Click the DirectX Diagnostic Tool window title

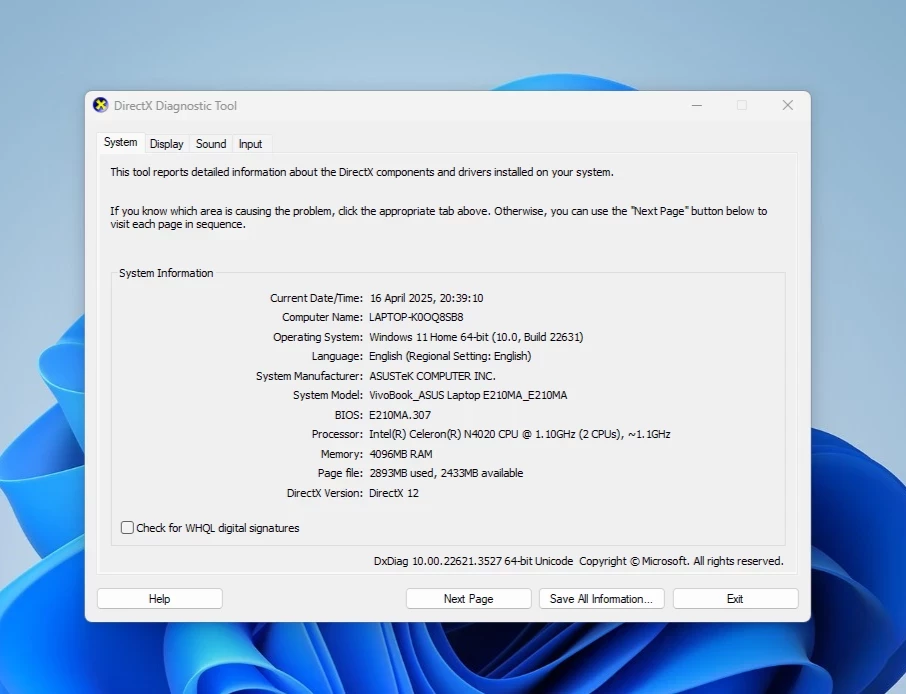(175, 106)
